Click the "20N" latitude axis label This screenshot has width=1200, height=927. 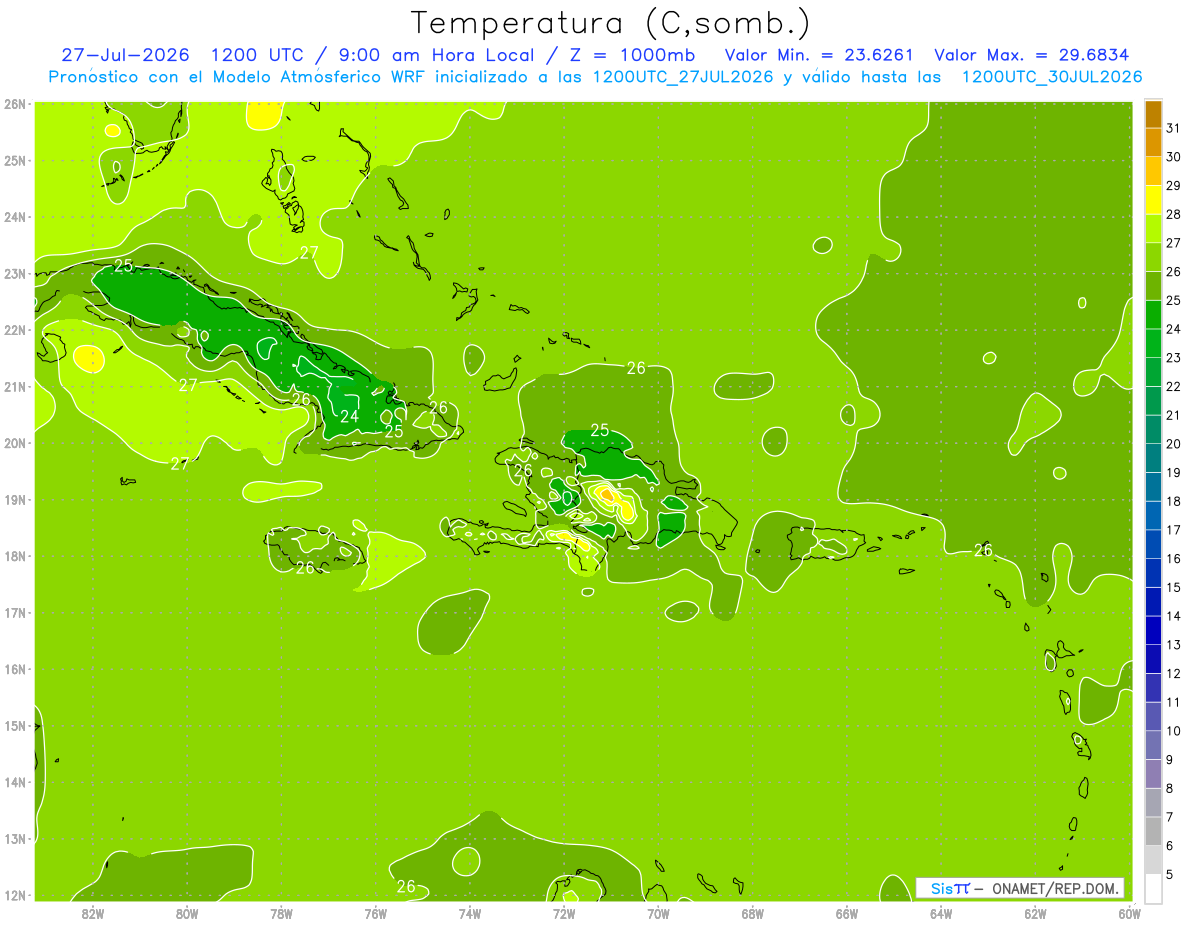15,443
